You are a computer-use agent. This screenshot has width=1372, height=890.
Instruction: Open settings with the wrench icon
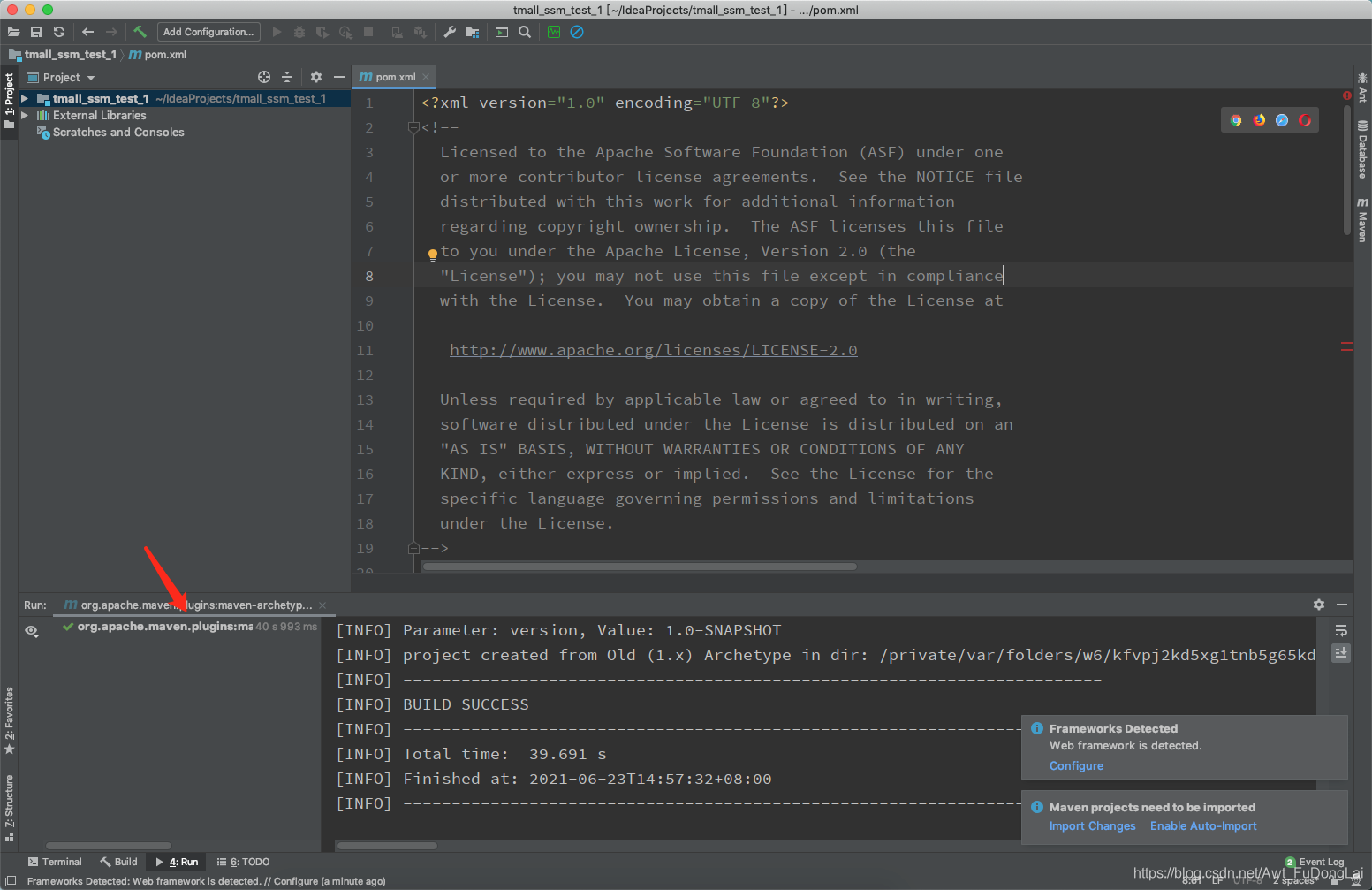point(450,32)
